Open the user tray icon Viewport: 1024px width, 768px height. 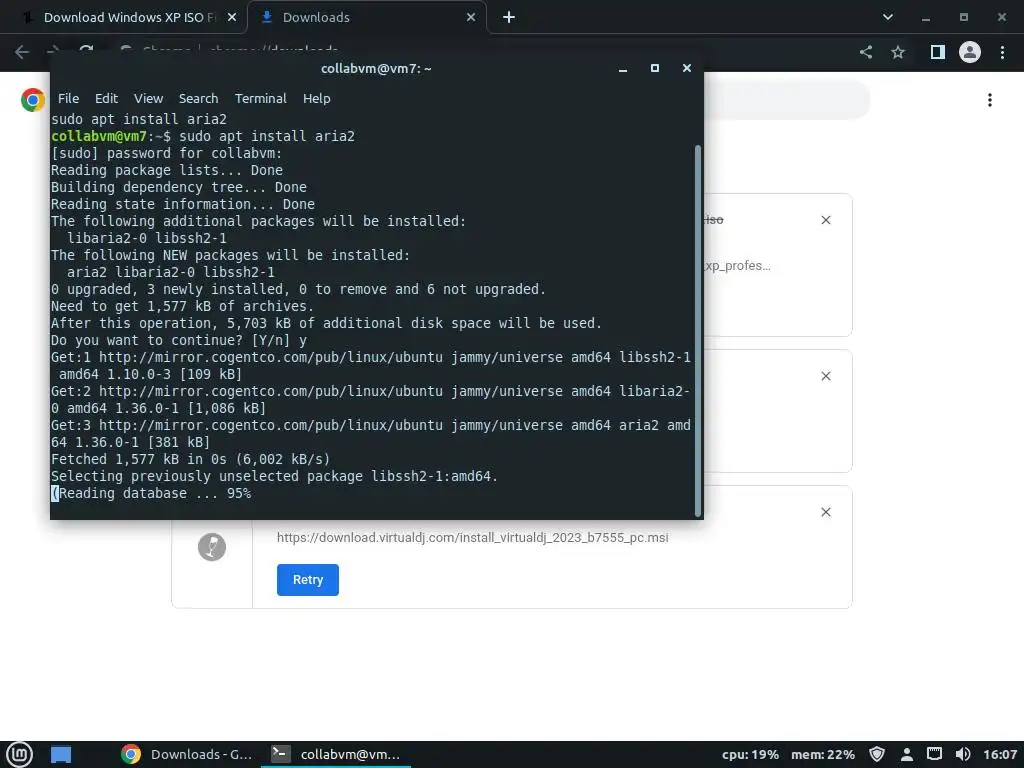coord(906,754)
